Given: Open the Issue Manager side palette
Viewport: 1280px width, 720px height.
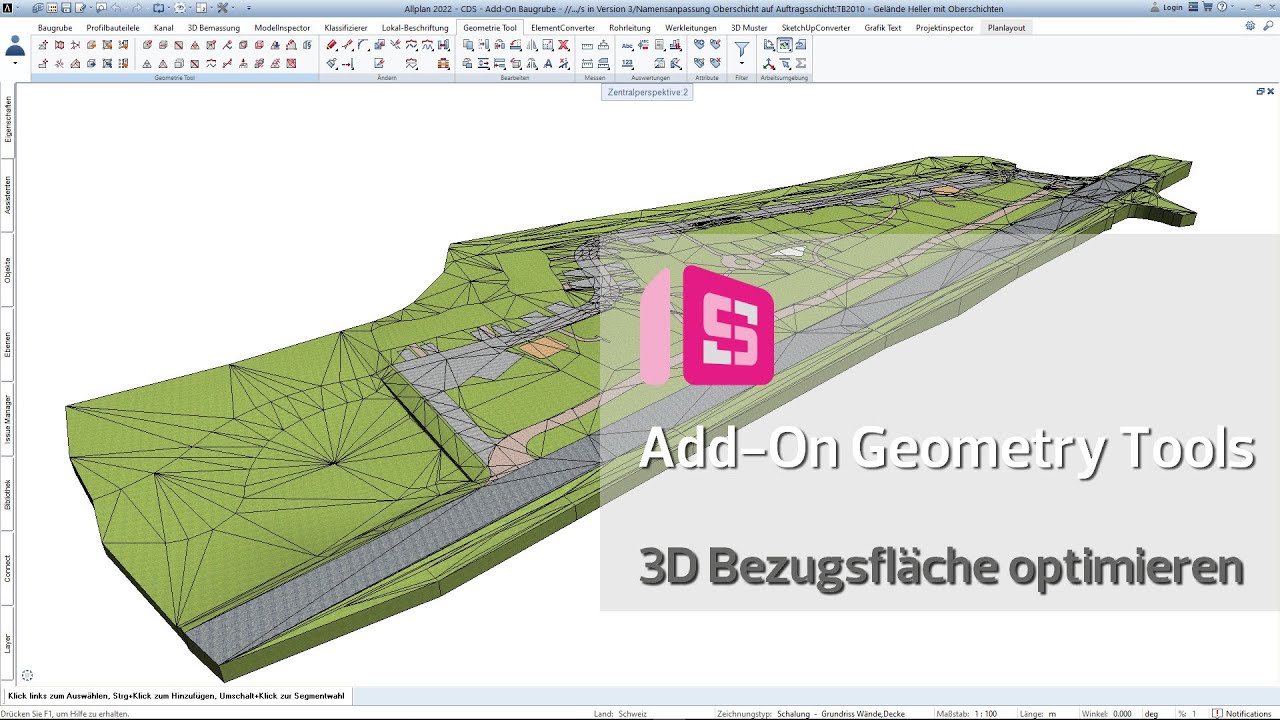Looking at the screenshot, I should coord(8,419).
